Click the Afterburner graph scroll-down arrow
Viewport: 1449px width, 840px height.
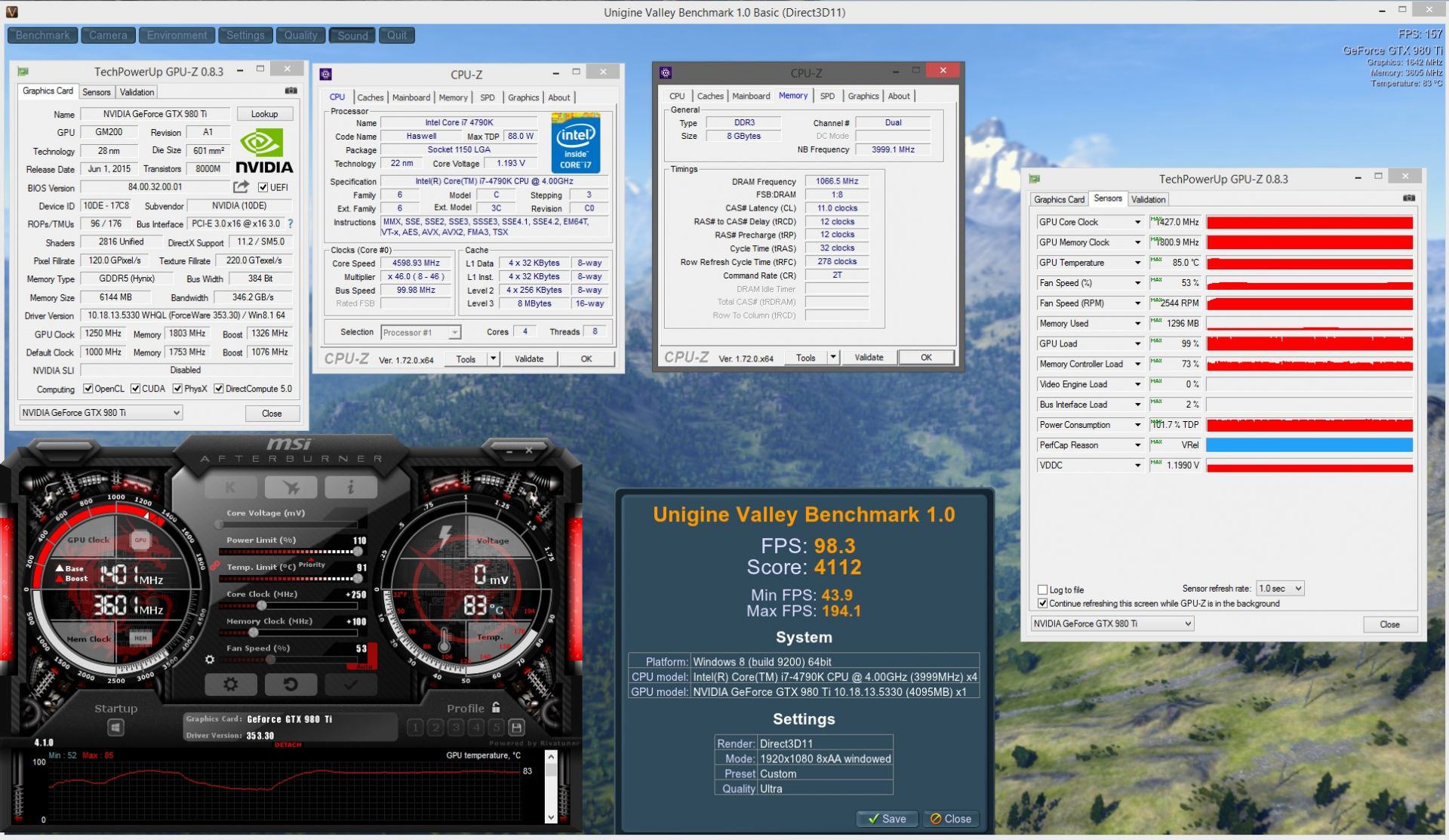(x=551, y=817)
